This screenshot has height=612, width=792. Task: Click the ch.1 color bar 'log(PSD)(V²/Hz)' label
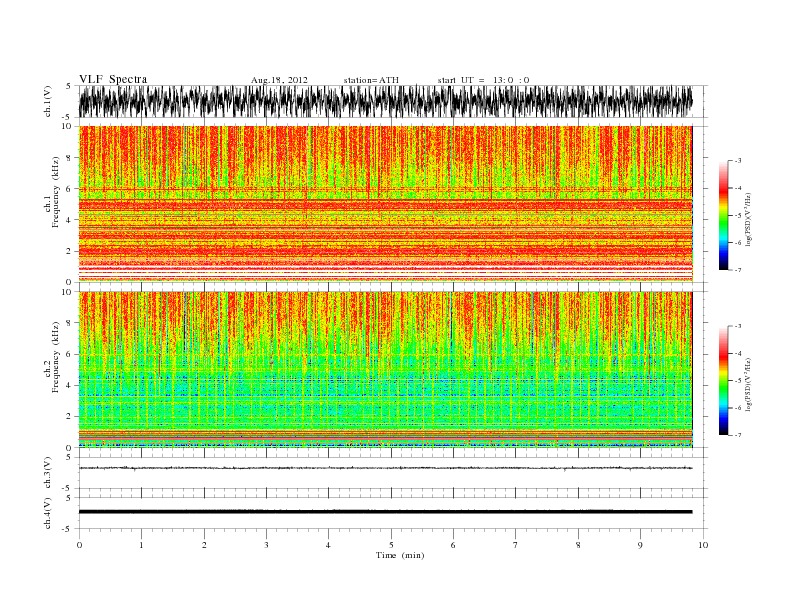click(749, 220)
